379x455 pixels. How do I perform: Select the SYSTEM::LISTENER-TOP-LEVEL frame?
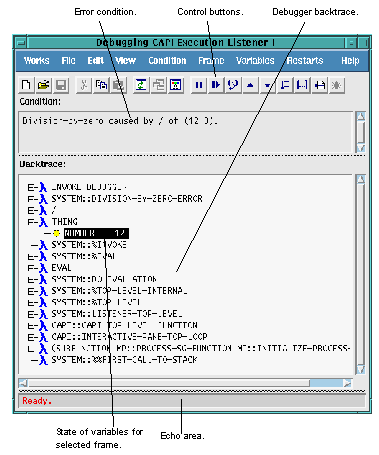tap(117, 314)
